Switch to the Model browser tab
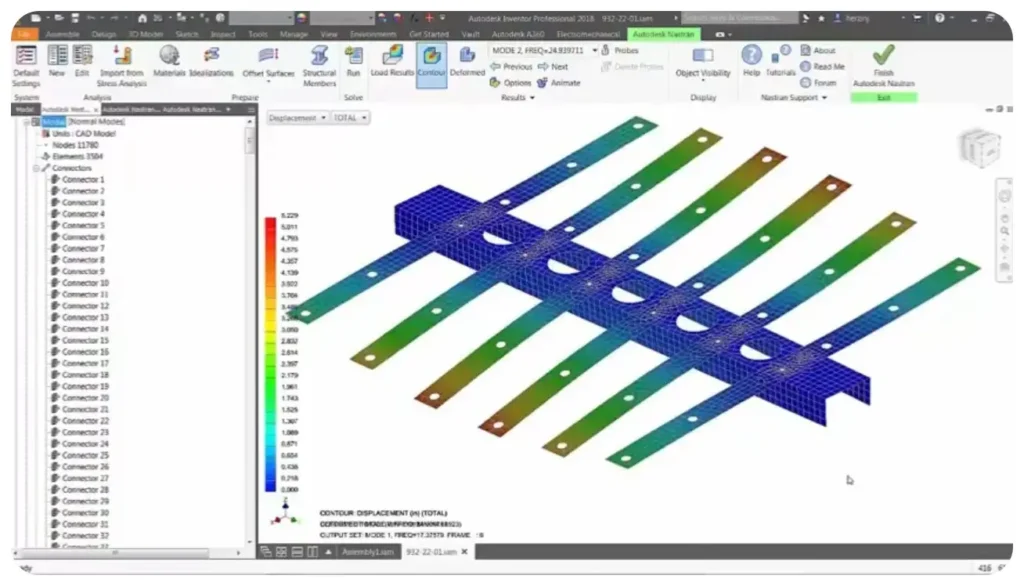Image resolution: width=1024 pixels, height=586 pixels. pyautogui.click(x=25, y=109)
